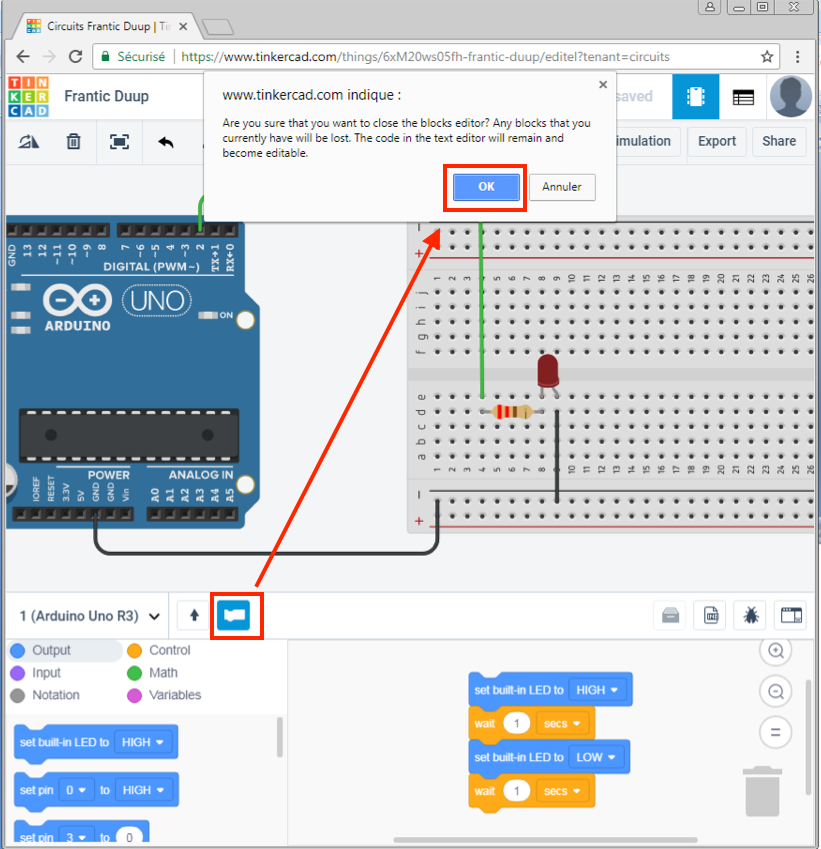This screenshot has width=821, height=849.
Task: Select the green wire on breadboard
Action: (x=481, y=311)
